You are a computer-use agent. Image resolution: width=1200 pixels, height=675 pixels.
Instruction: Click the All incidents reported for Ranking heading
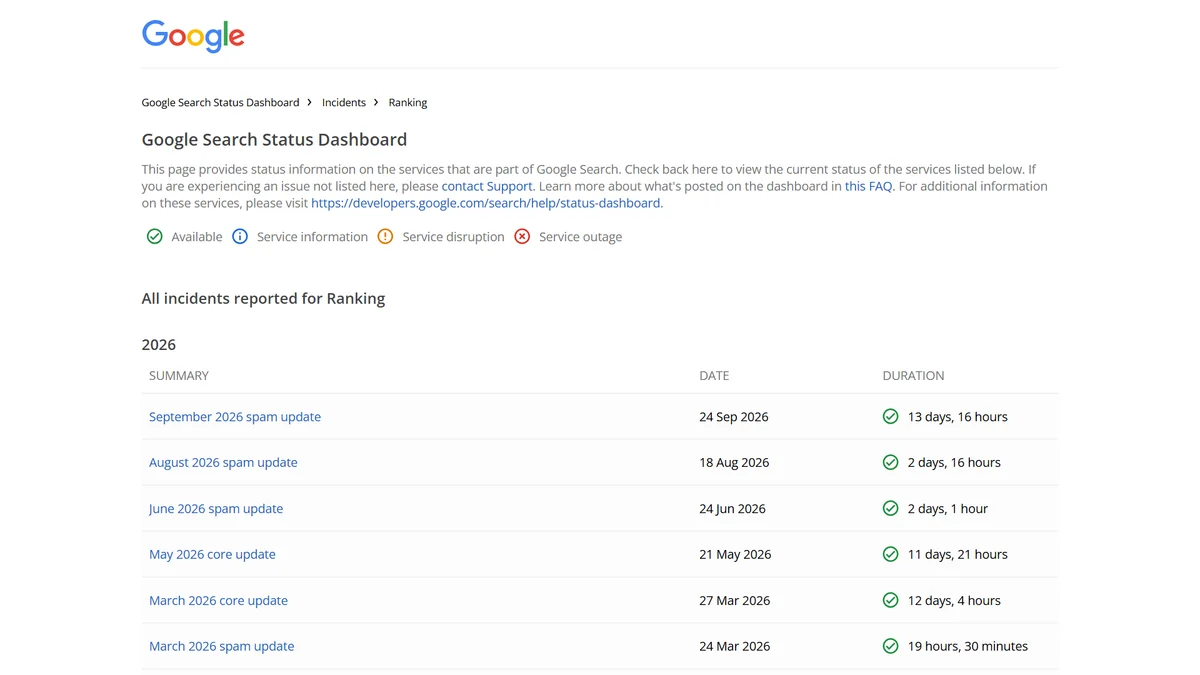point(263,298)
